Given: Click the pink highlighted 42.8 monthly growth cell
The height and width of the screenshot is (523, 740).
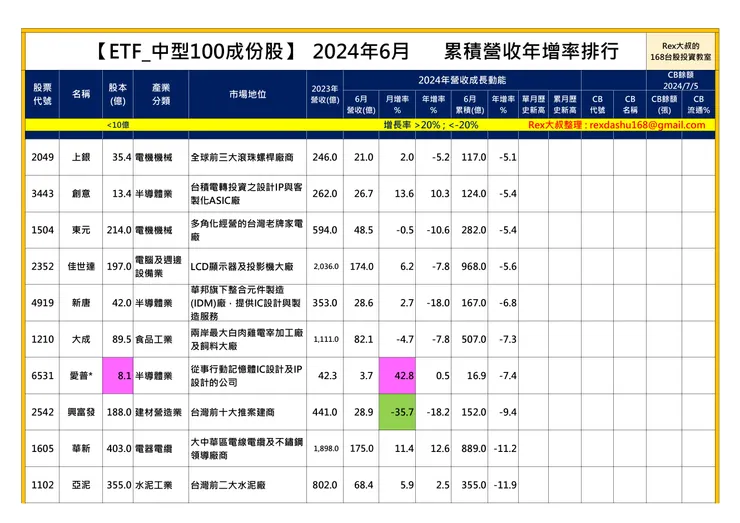Looking at the screenshot, I should click(397, 376).
